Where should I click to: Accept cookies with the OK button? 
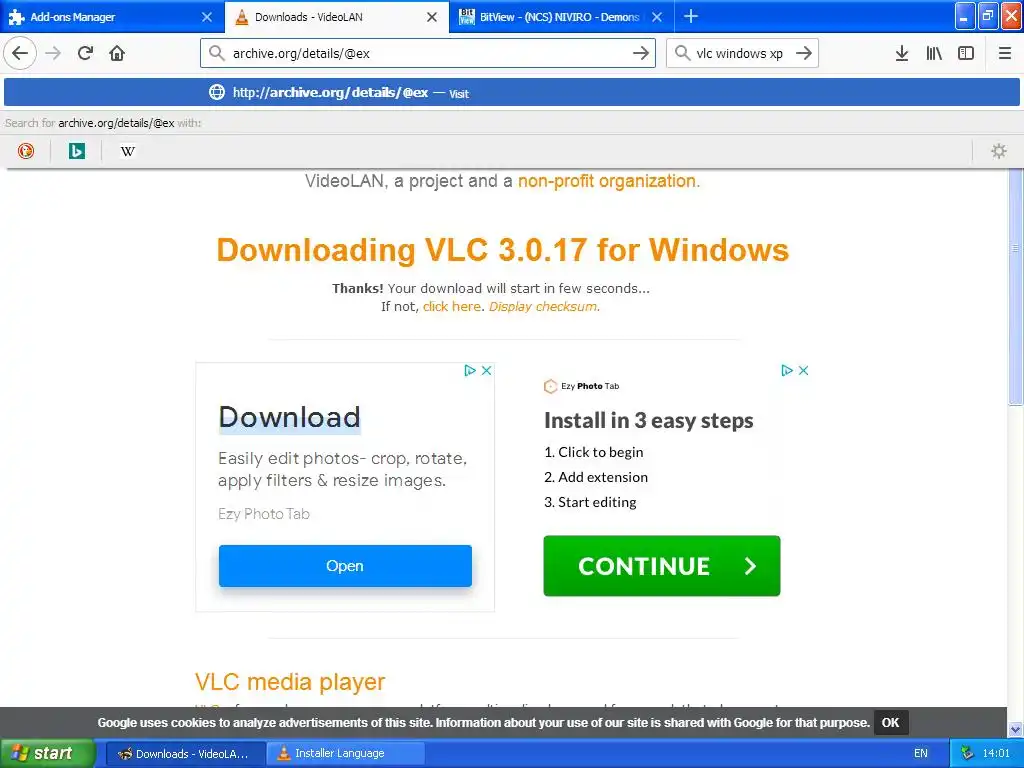890,722
